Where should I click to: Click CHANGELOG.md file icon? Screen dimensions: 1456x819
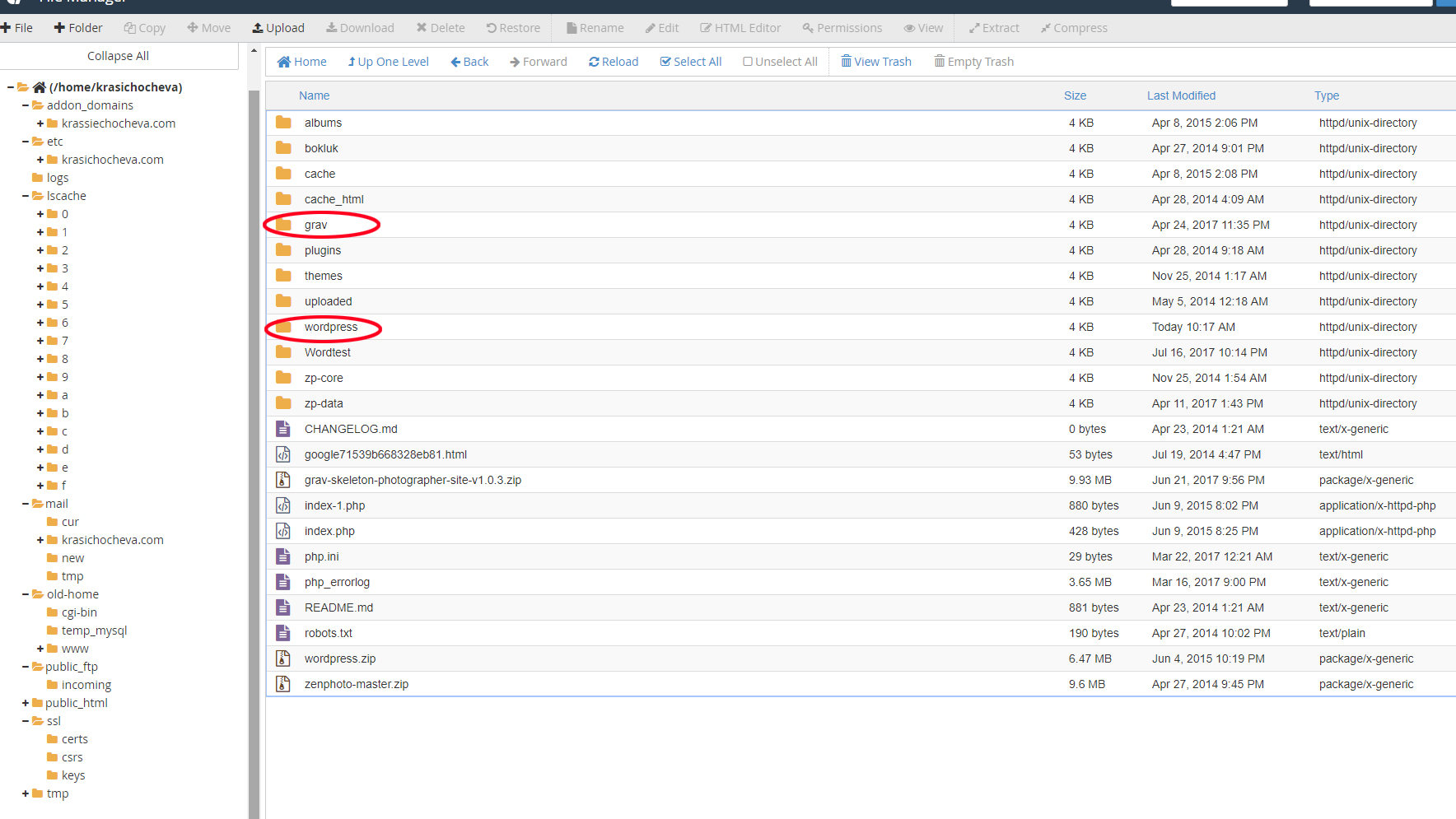283,429
